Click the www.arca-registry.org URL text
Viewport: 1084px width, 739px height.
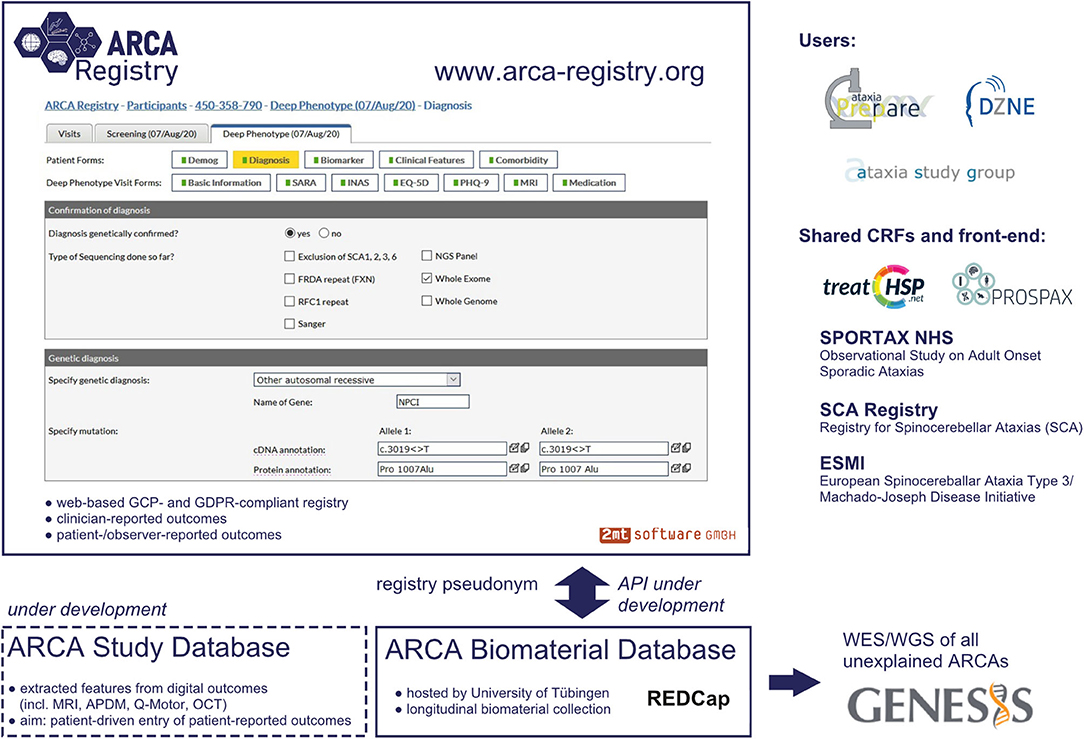click(x=570, y=71)
